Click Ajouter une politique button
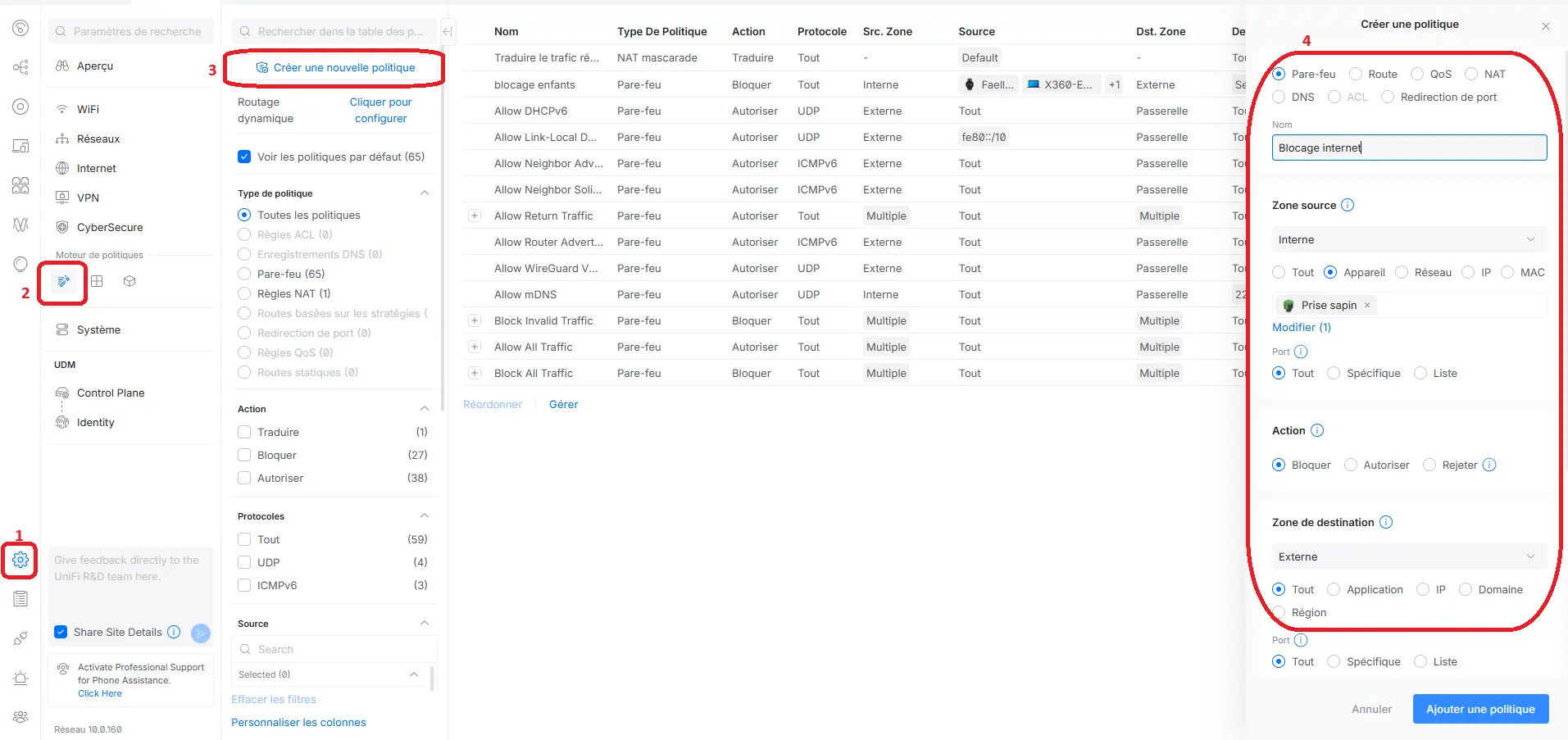 pos(1479,709)
